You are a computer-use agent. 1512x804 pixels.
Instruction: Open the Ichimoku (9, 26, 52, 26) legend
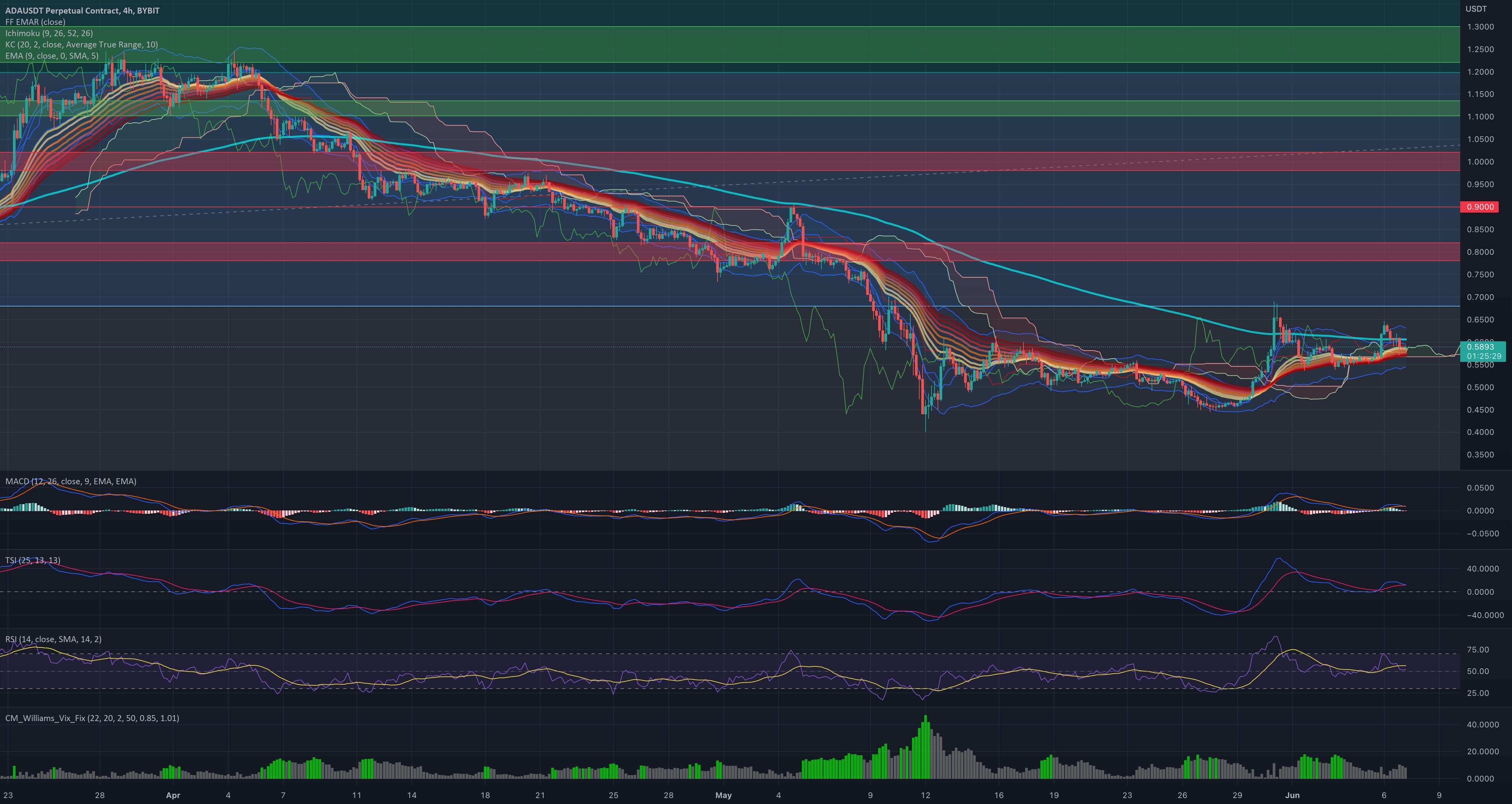(x=49, y=33)
